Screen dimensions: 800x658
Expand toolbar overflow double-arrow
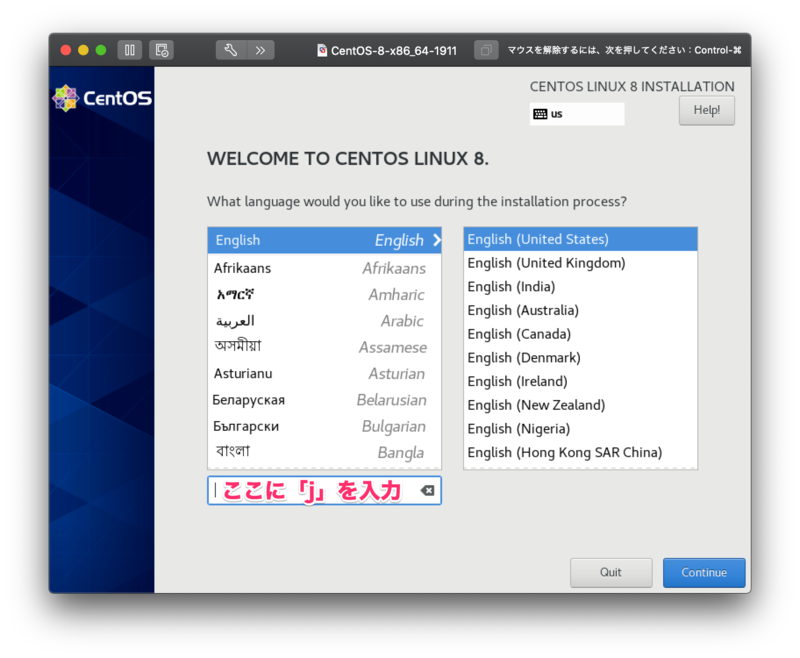pos(261,50)
